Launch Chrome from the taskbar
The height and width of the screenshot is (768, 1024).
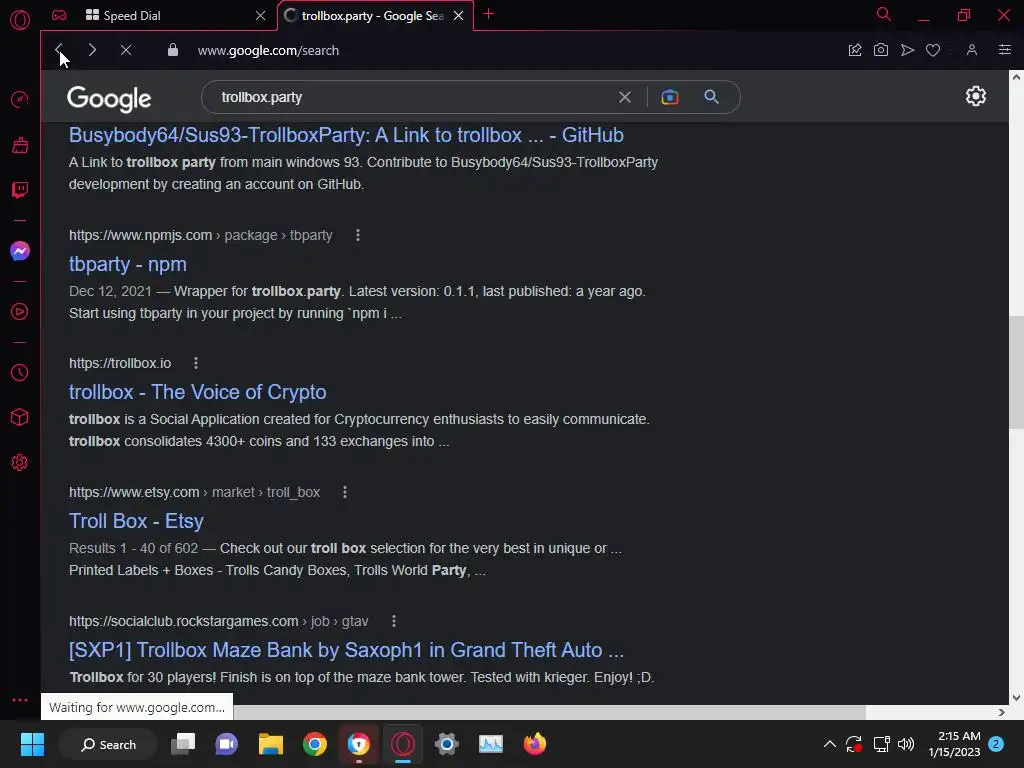click(315, 744)
